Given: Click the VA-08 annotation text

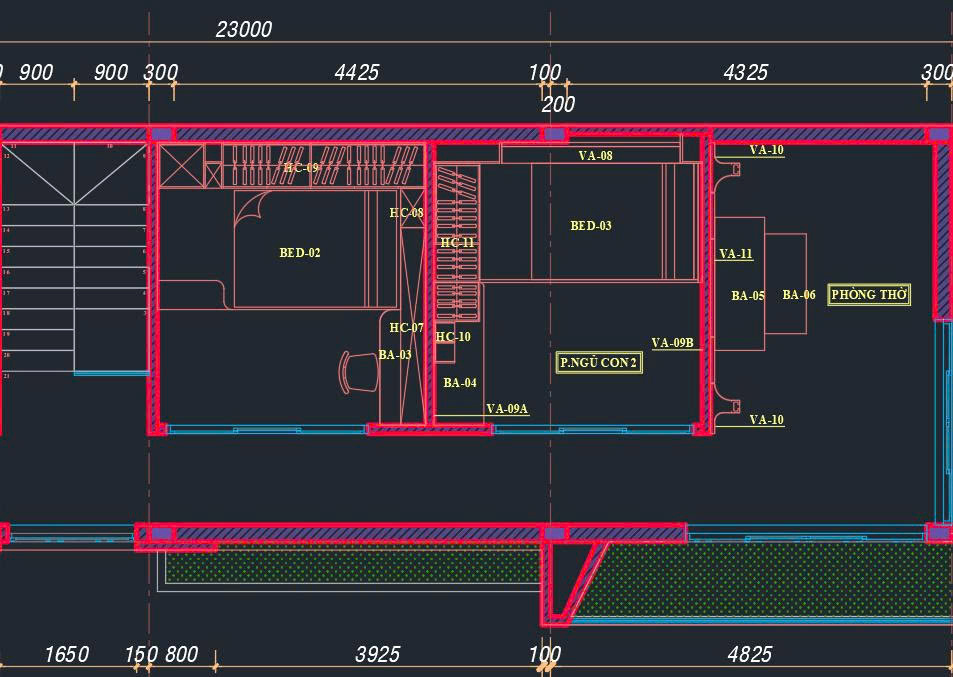Looking at the screenshot, I should [x=596, y=156].
